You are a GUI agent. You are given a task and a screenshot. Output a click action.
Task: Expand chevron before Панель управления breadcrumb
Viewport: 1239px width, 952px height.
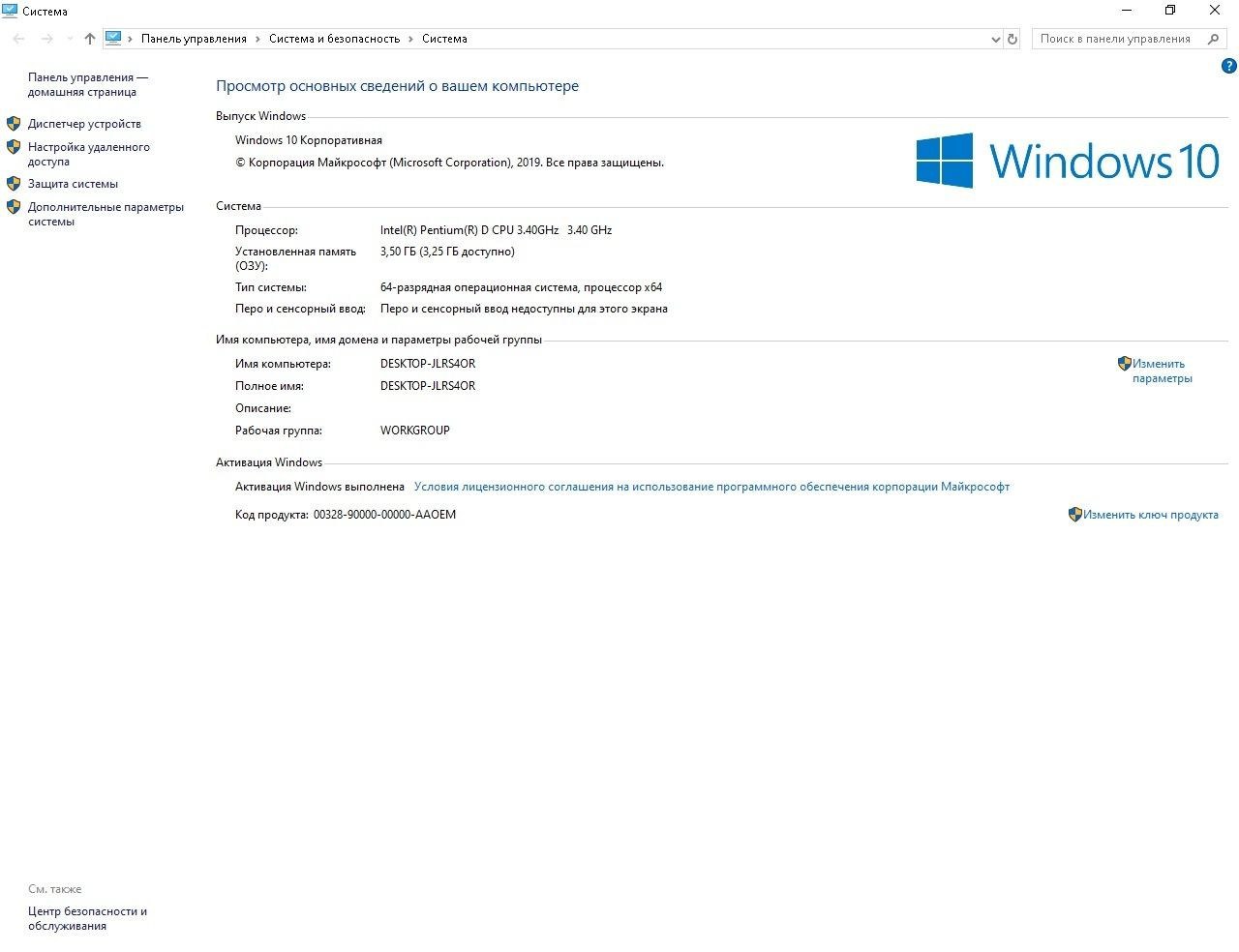pyautogui.click(x=132, y=39)
